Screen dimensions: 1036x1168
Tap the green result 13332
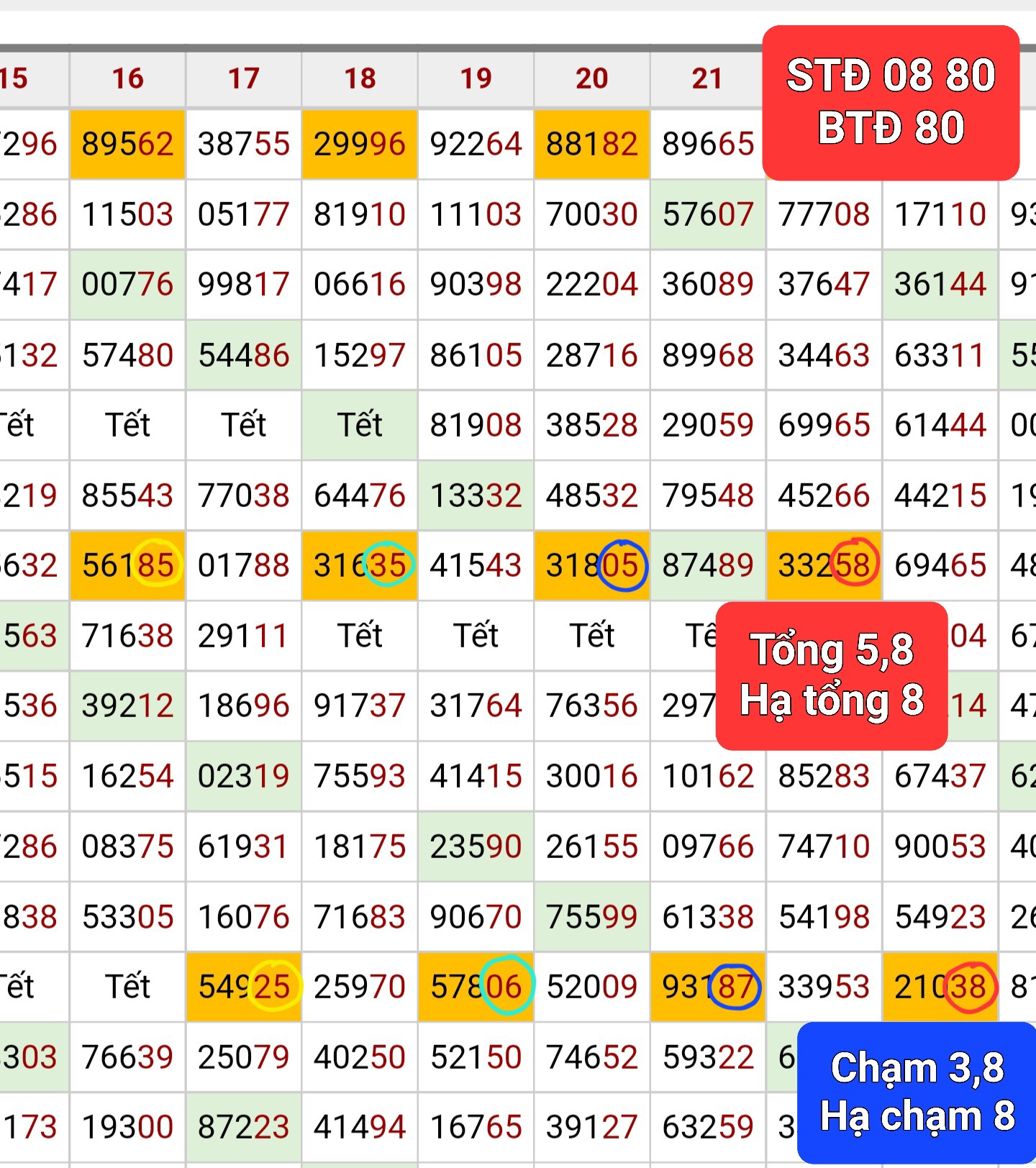pos(476,496)
